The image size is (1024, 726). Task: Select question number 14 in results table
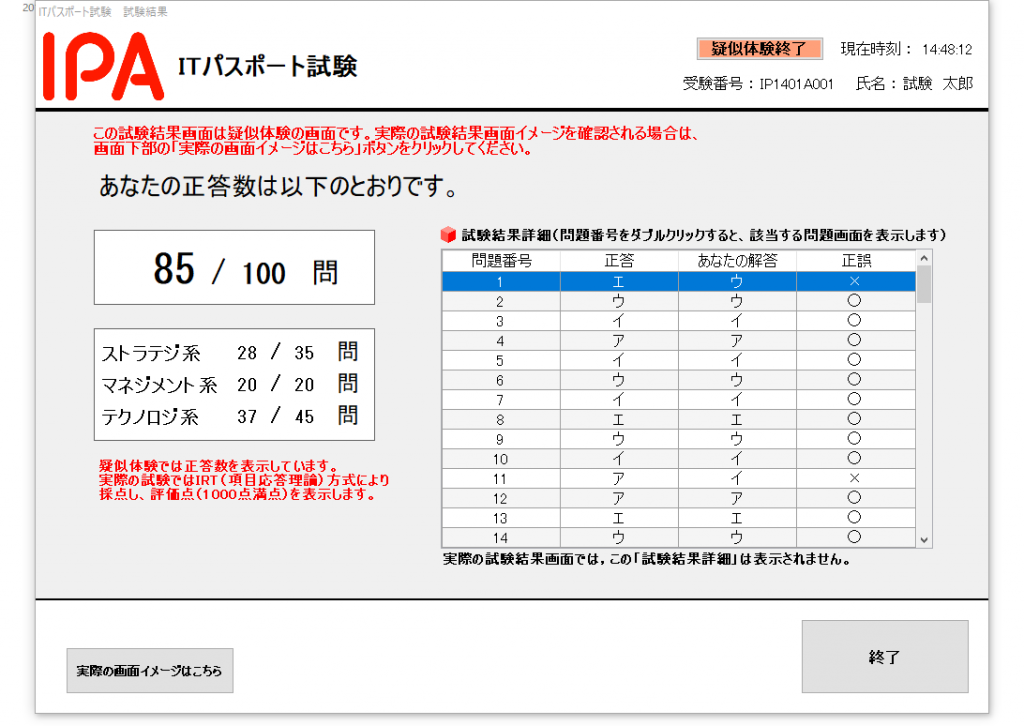[x=500, y=538]
